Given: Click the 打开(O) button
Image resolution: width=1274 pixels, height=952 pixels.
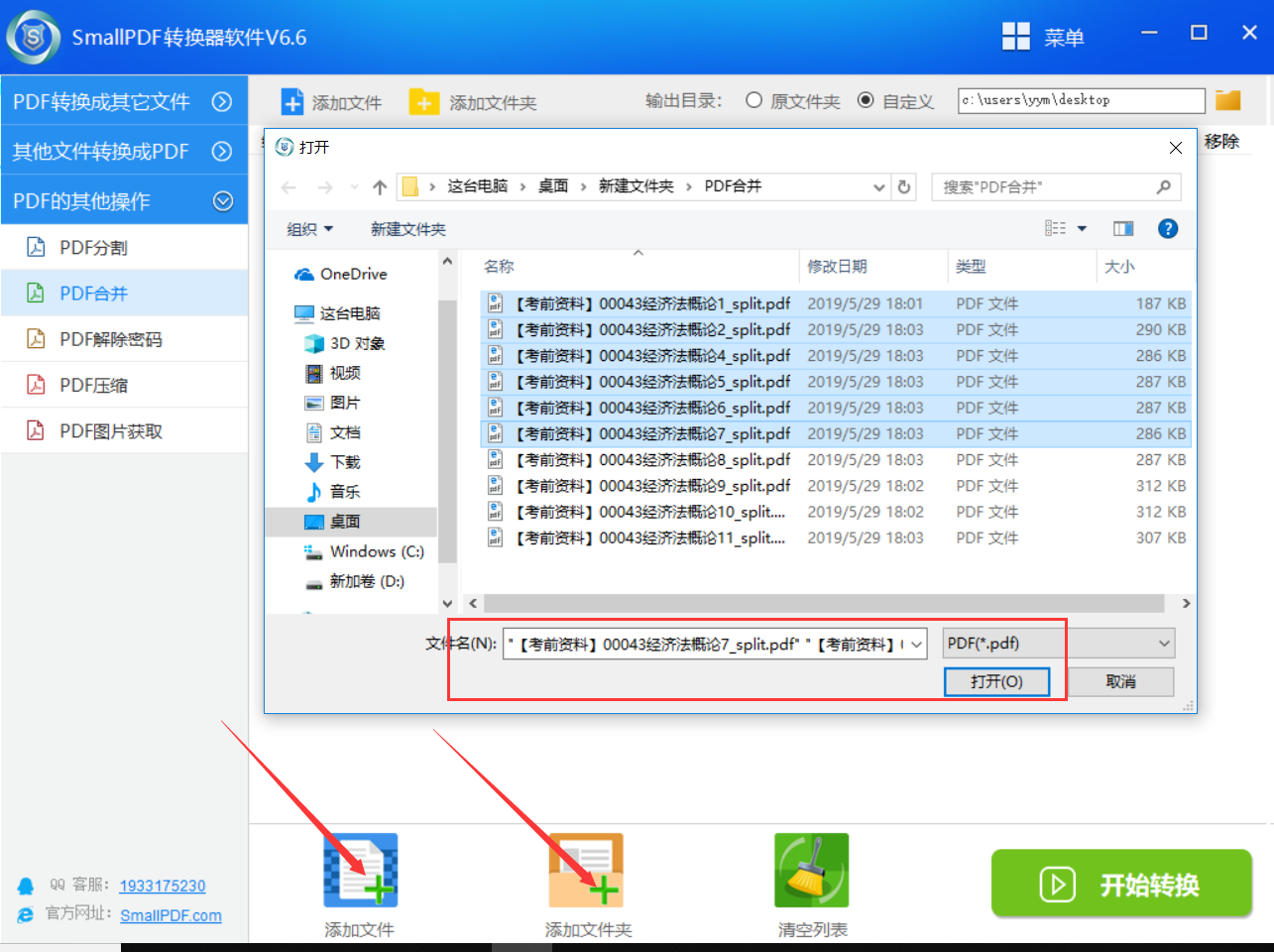Looking at the screenshot, I should tap(996, 681).
